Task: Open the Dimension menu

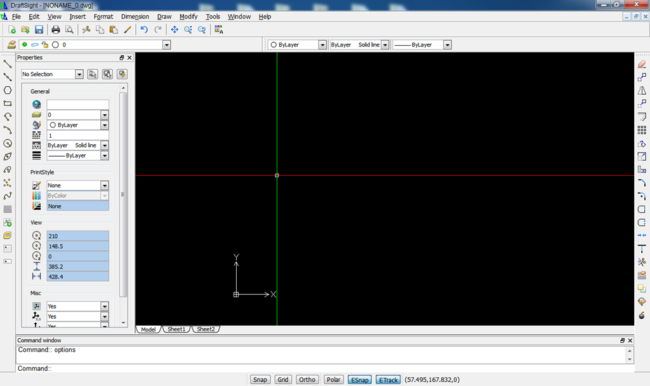Action: coord(135,17)
